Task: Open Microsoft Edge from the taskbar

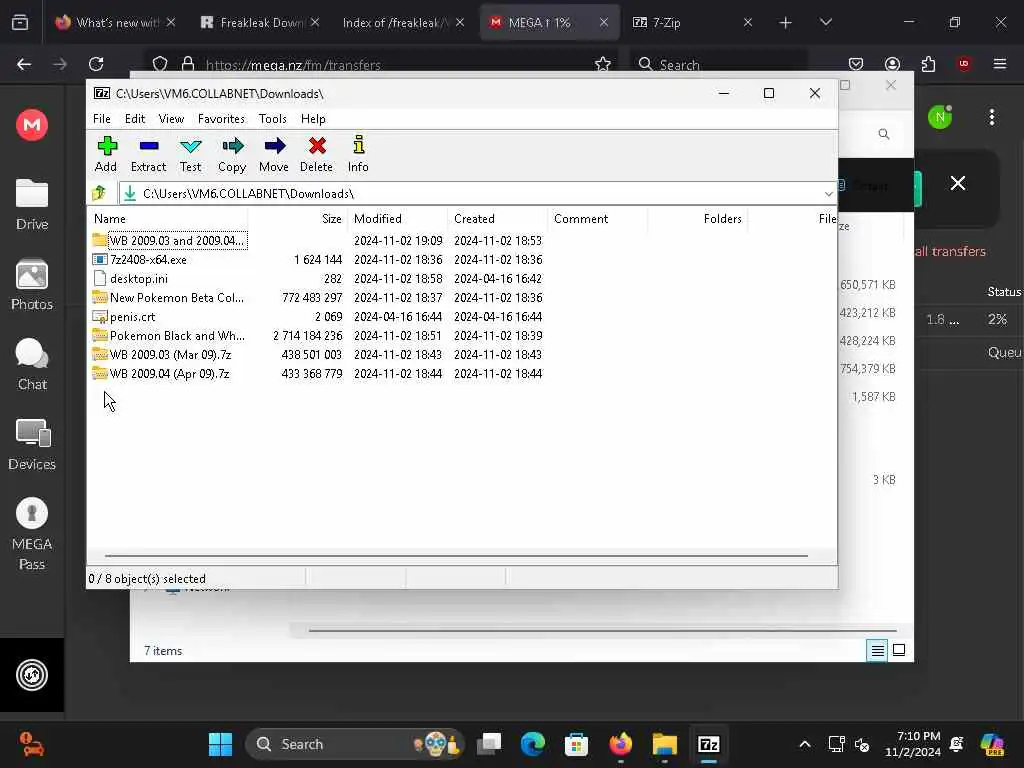Action: click(533, 744)
